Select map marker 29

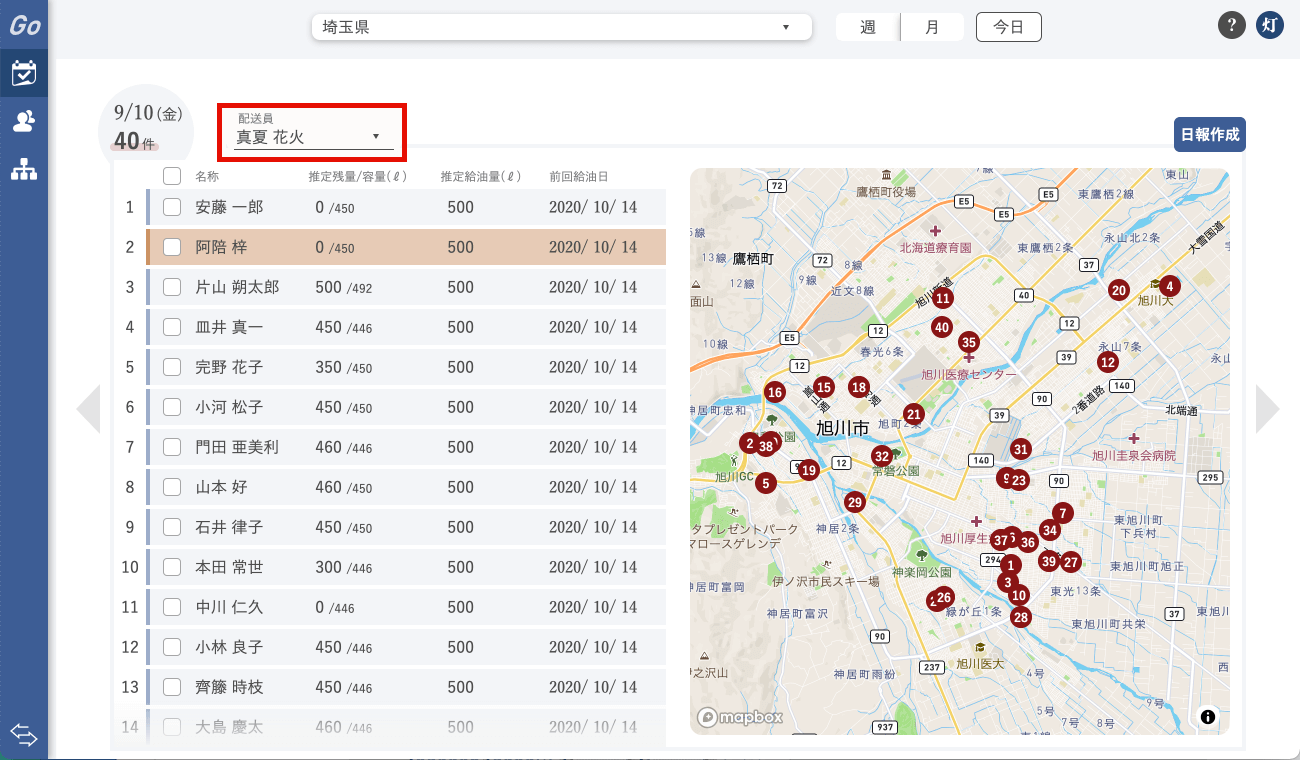pos(854,502)
